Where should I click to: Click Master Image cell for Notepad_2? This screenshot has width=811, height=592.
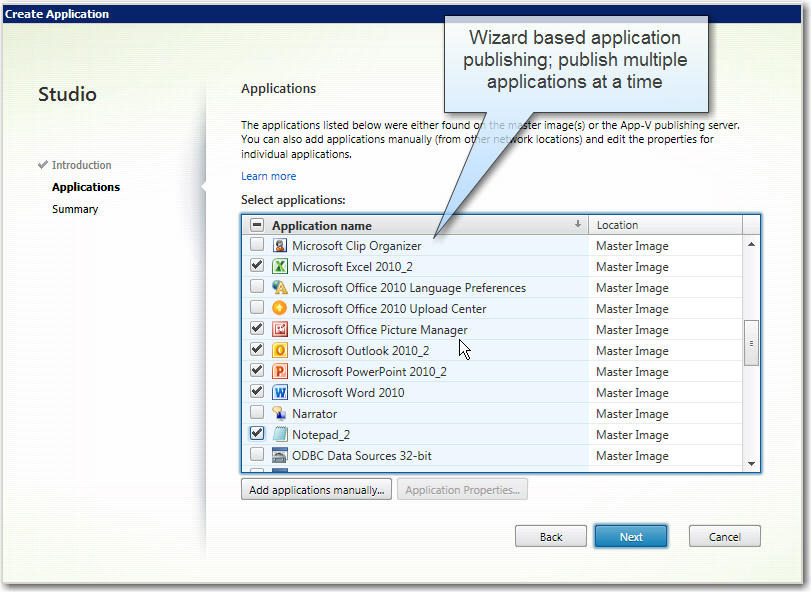coord(632,435)
